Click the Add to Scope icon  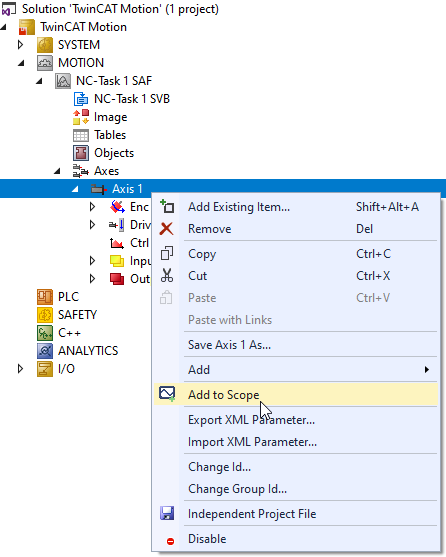pos(167,394)
